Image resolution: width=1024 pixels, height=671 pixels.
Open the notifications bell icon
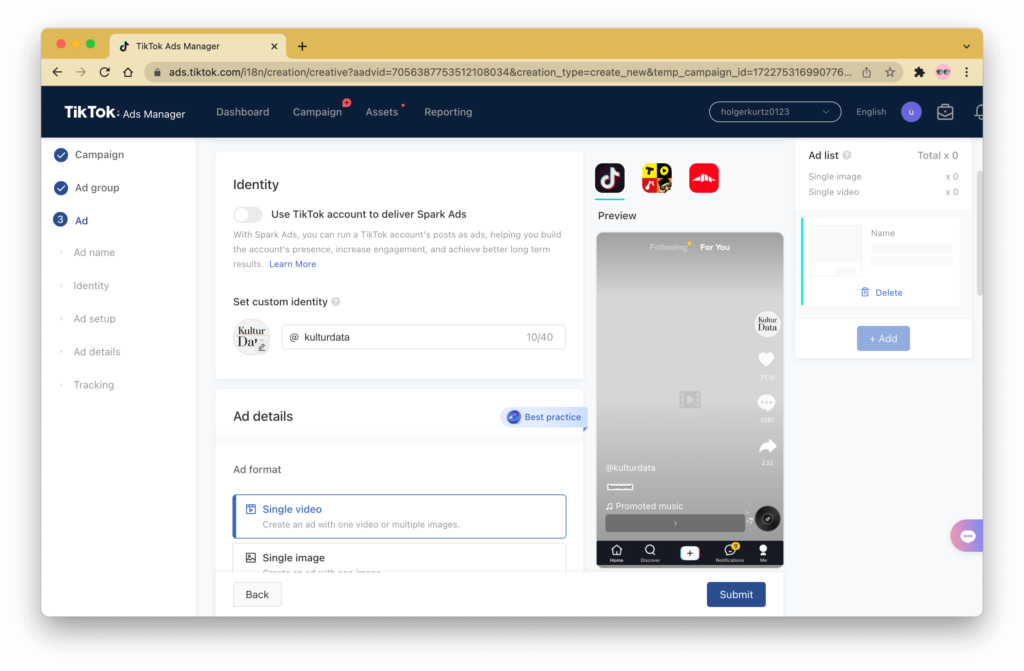click(x=978, y=112)
